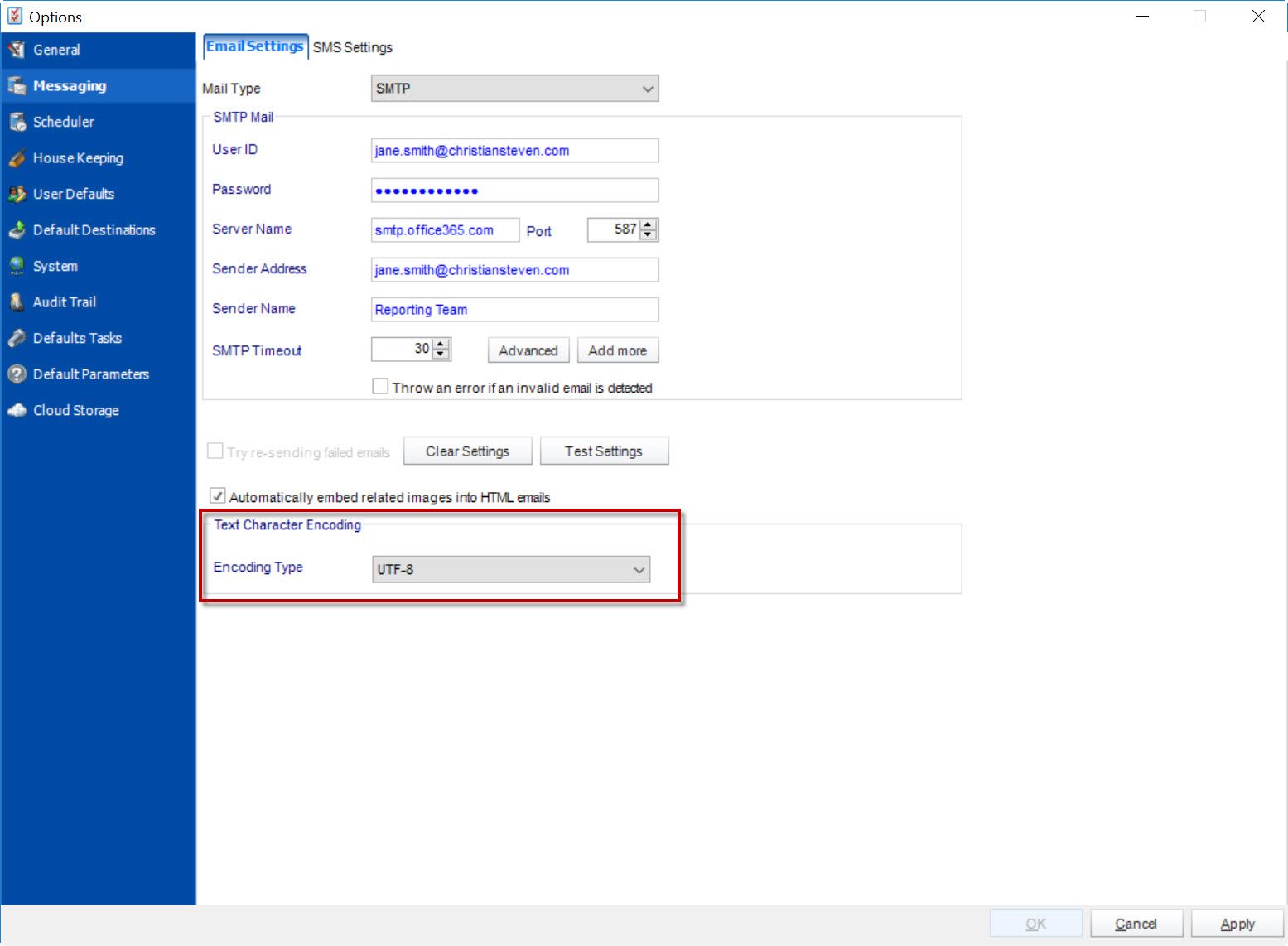1288x946 pixels.
Task: Click the User Defaults people icon
Action: [x=17, y=194]
